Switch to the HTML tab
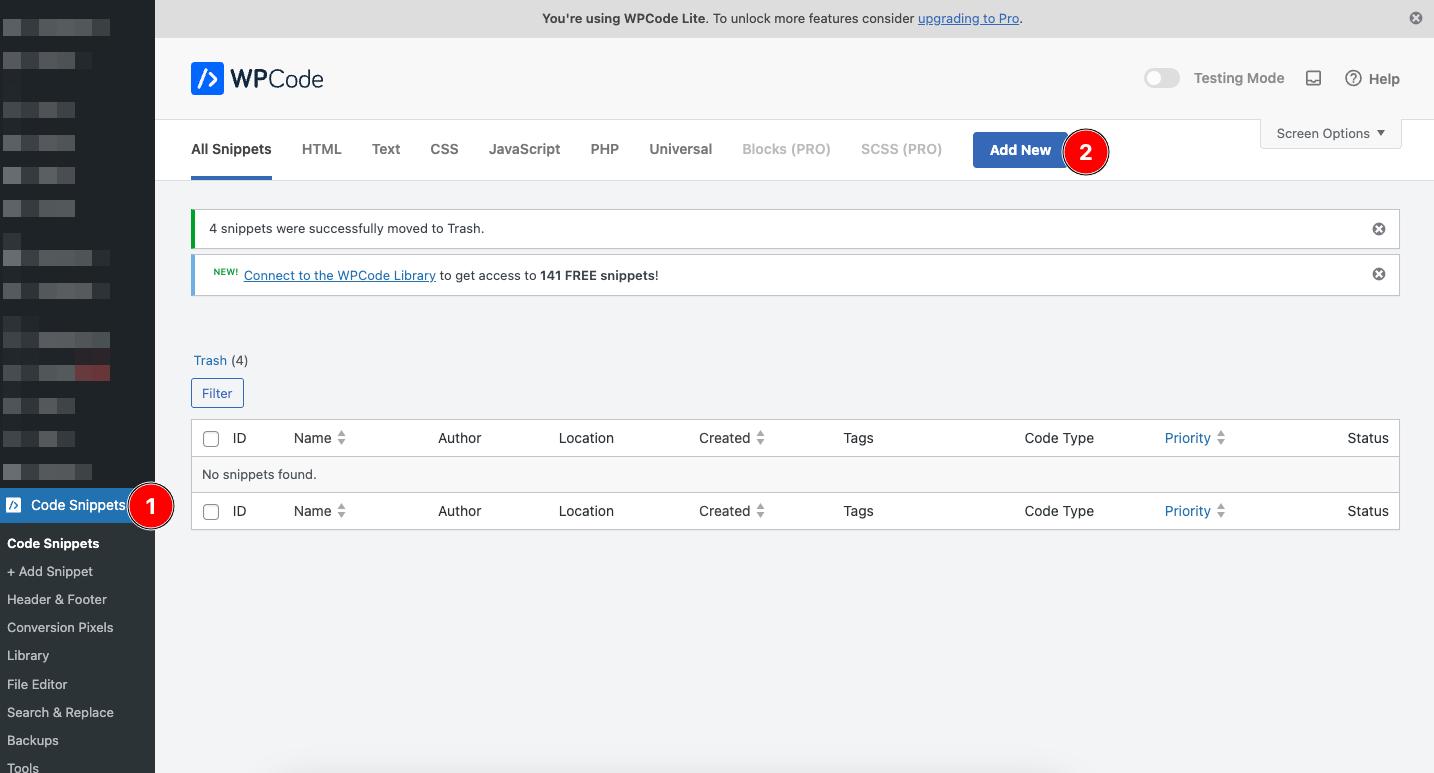 point(322,149)
